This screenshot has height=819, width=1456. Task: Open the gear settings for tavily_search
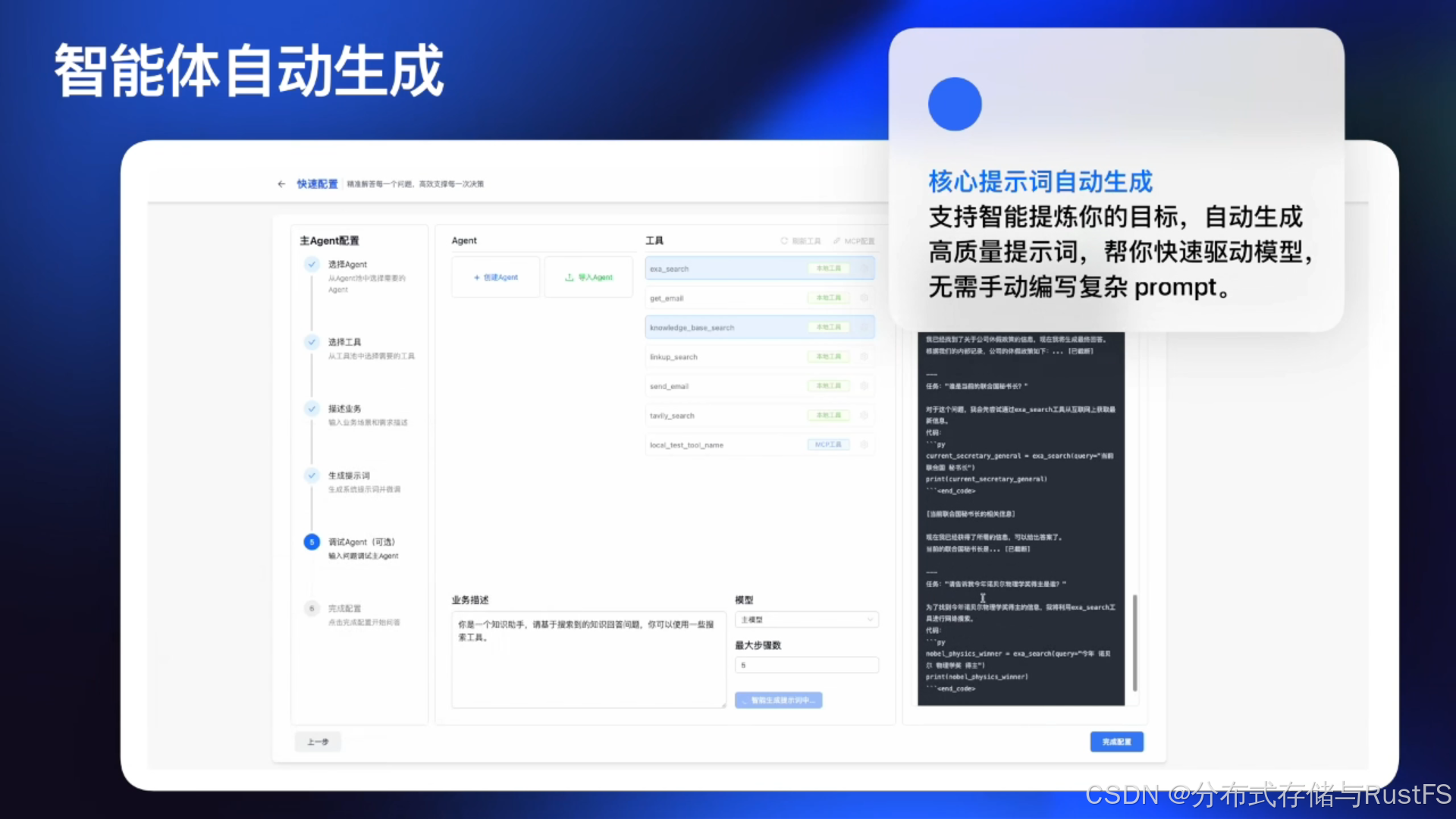pos(864,416)
